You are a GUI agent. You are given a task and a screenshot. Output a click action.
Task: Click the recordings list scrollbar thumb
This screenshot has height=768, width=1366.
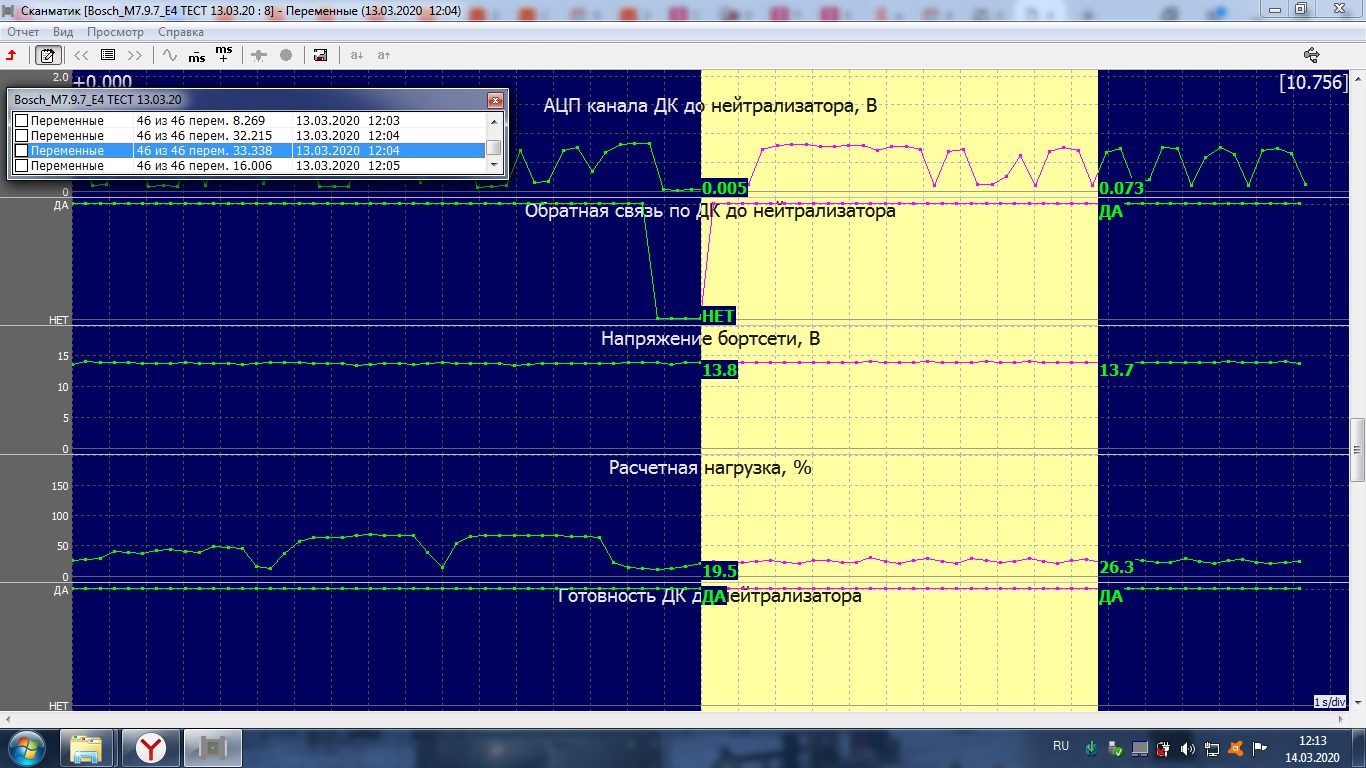[x=494, y=148]
